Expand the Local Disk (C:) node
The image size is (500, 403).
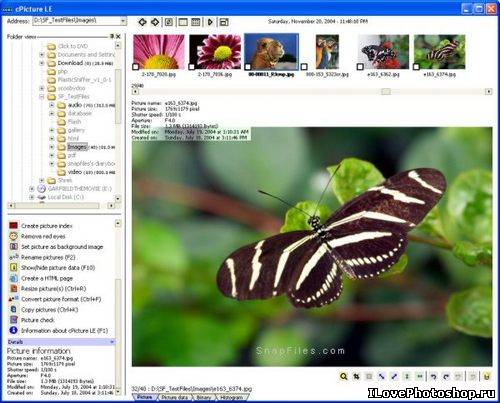pos(32,197)
